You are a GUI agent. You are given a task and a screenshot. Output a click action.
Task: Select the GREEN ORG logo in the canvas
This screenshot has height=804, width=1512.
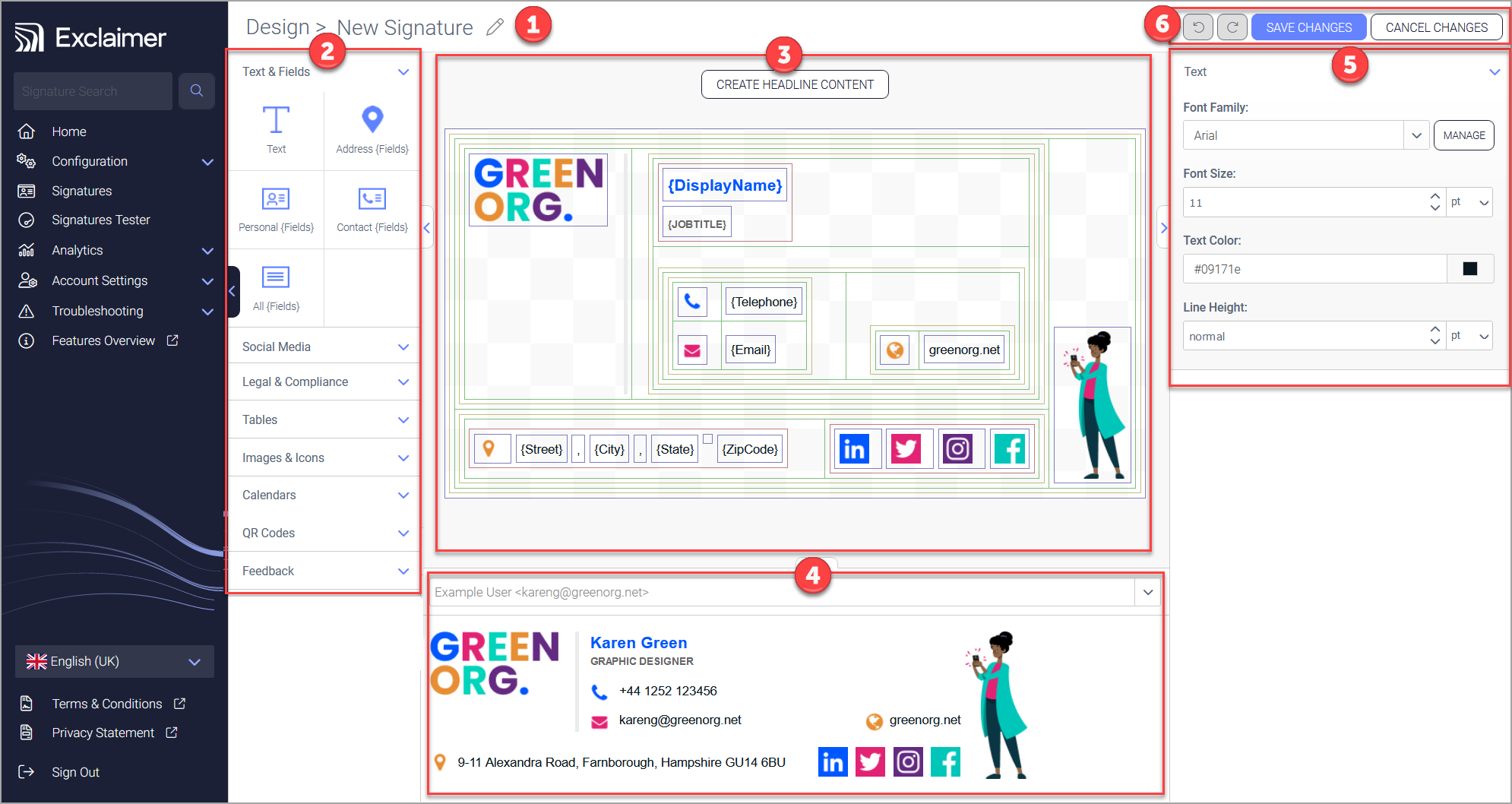[x=538, y=189]
